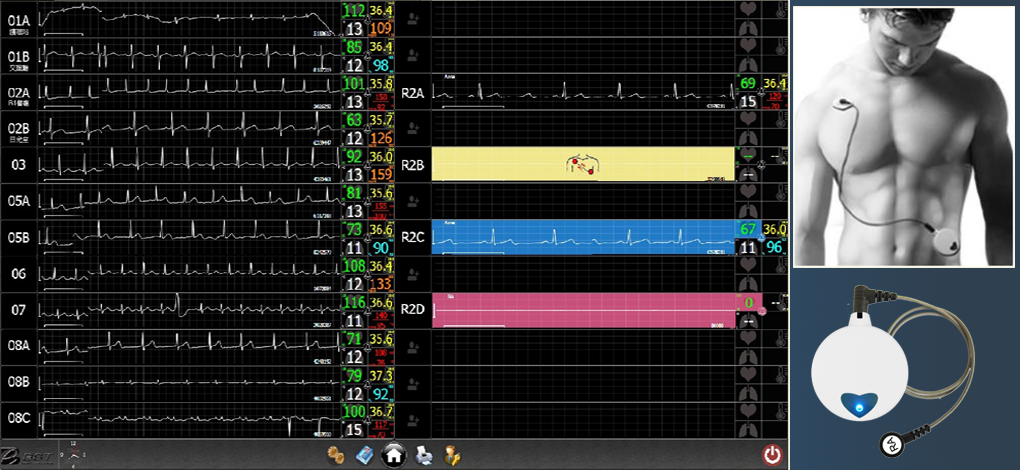Viewport: 1020px width, 470px height.
Task: Click heart rate value 112 for bed 01A
Action: point(354,10)
